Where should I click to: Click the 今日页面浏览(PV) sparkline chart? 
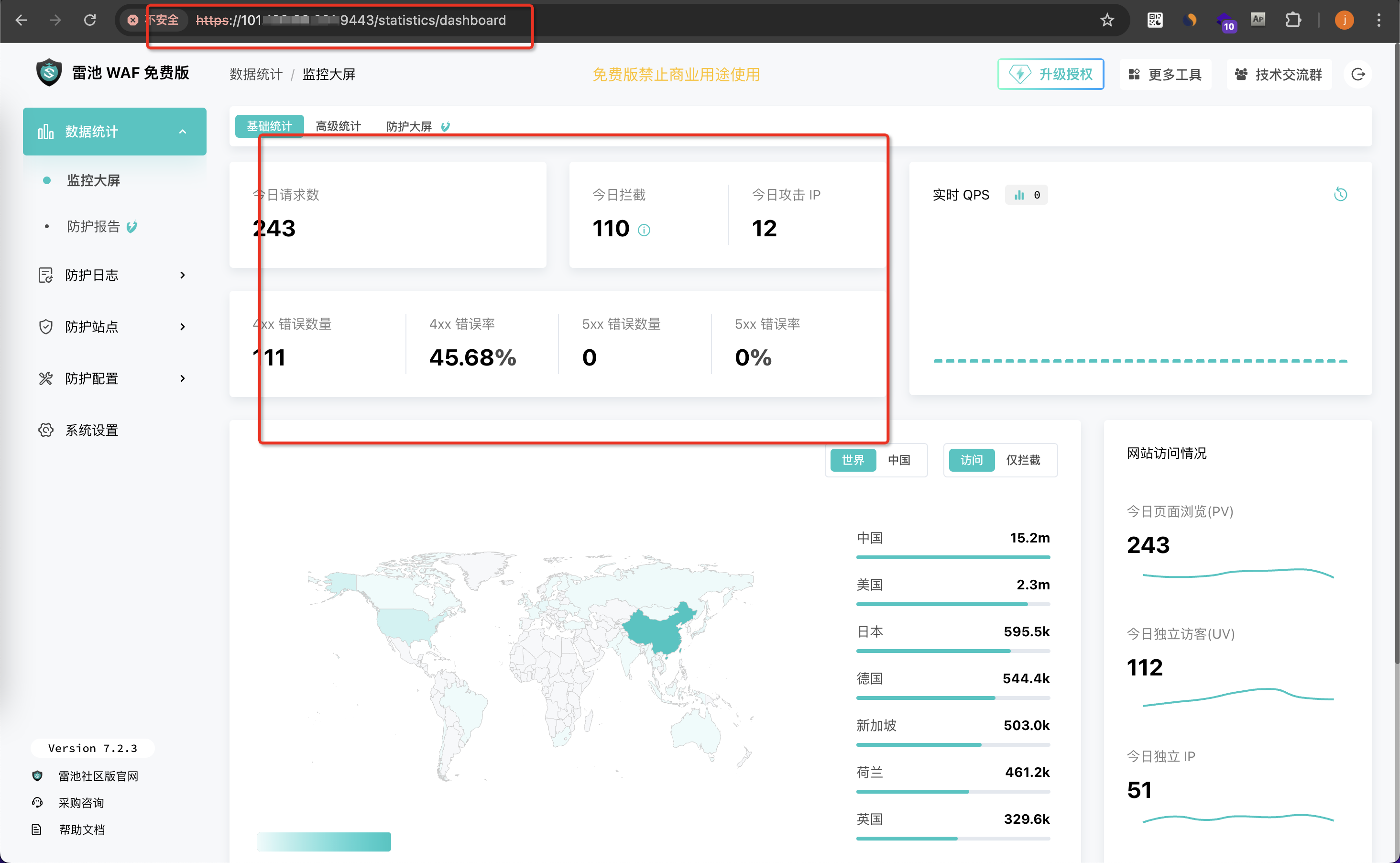[x=1238, y=573]
